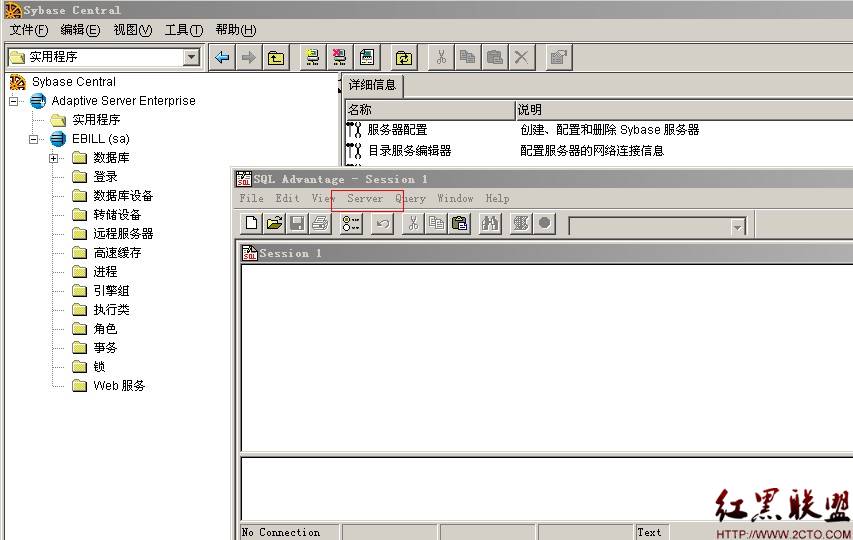
Task: Select the Sybase Central root tree node
Action: [x=73, y=82]
